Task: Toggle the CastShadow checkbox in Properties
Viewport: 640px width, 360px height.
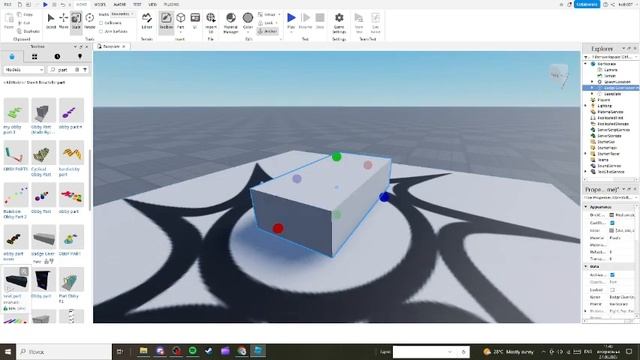Action: [x=612, y=223]
